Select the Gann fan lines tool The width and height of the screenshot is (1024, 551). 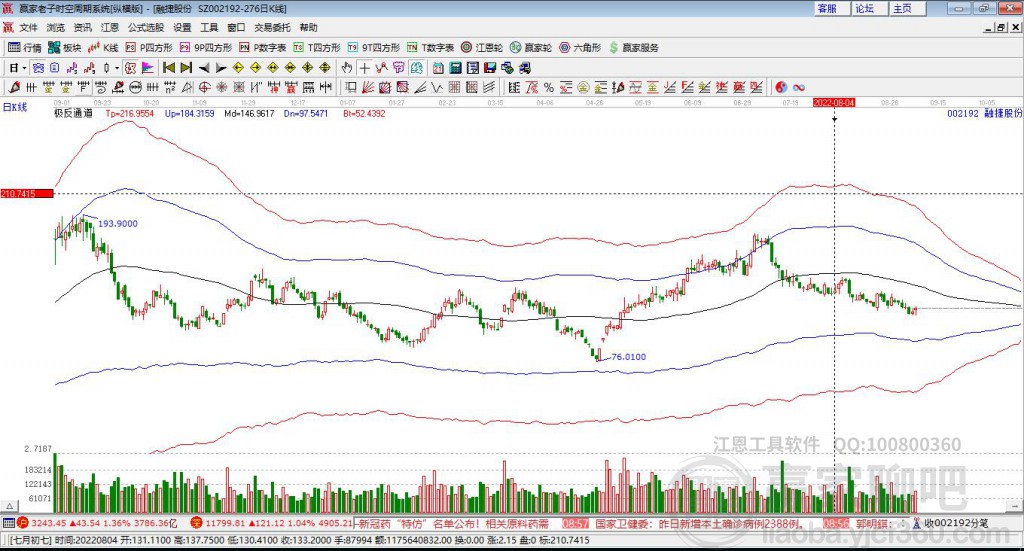[368, 87]
